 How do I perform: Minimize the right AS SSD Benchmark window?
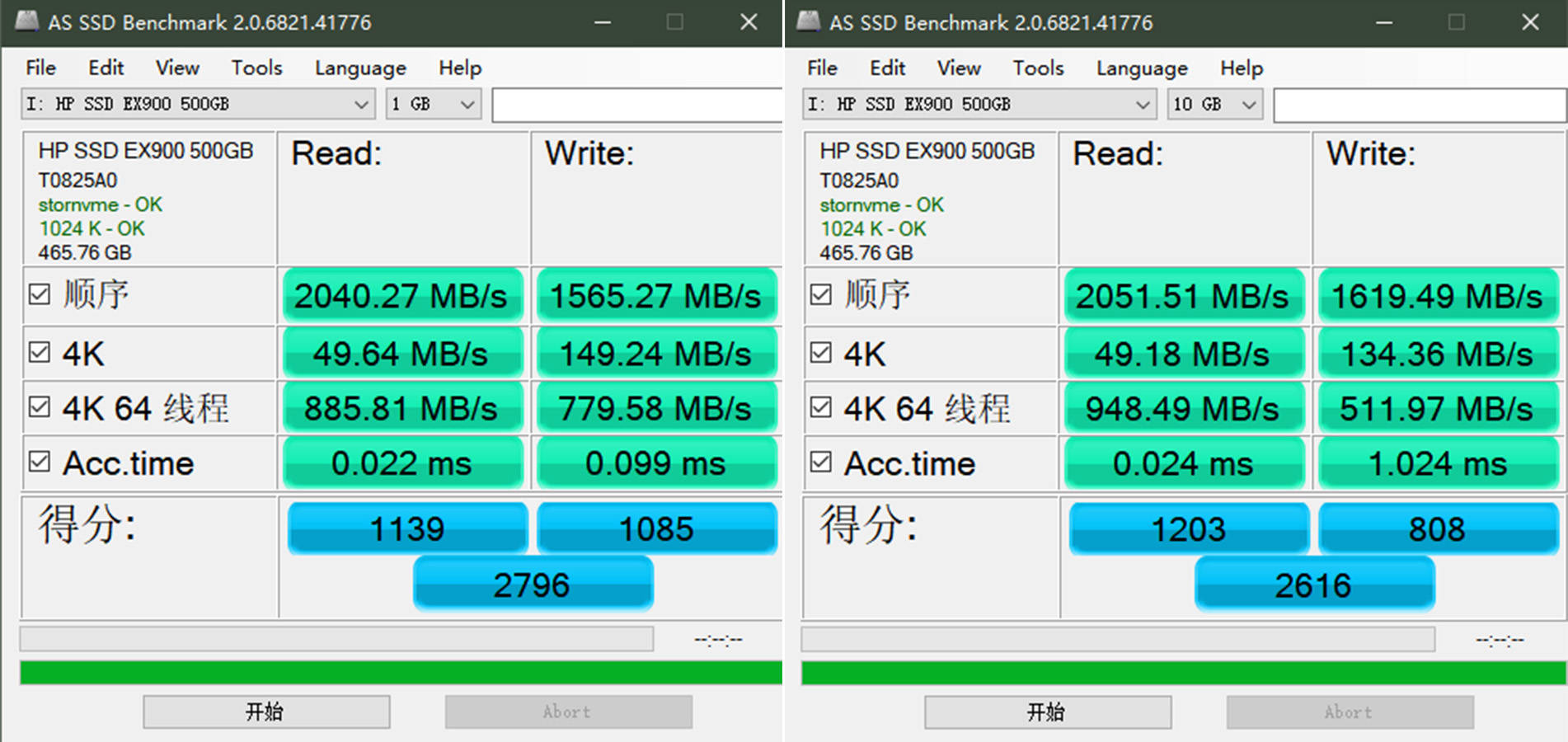tap(1384, 22)
